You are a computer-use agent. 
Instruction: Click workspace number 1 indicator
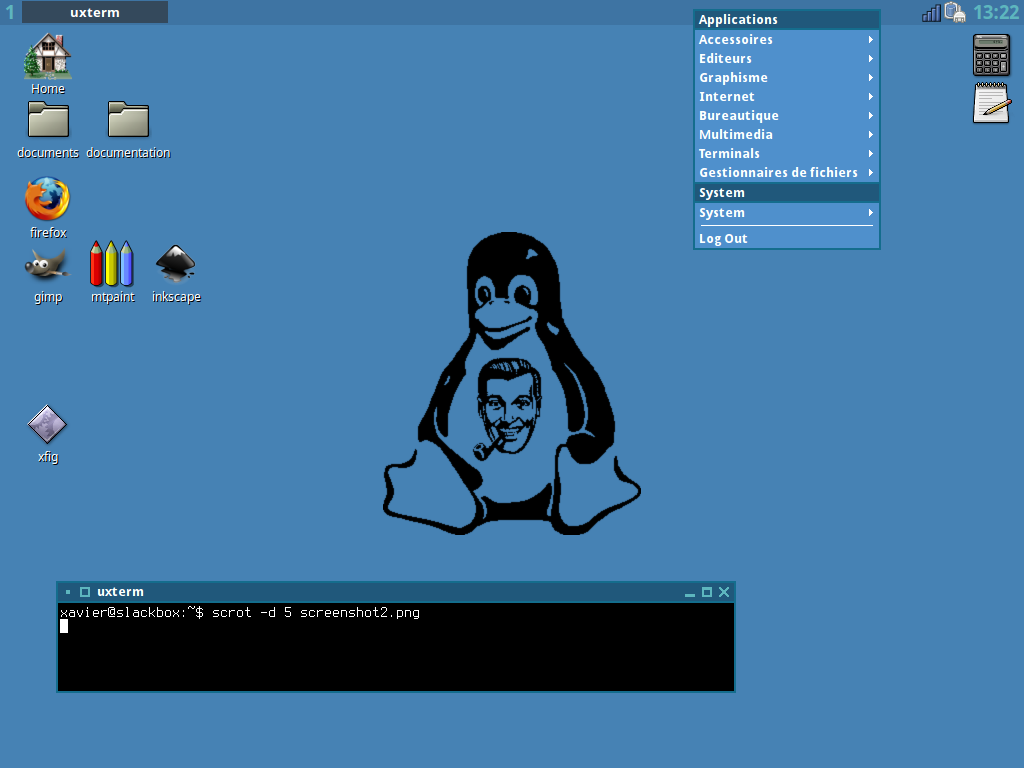[10, 12]
